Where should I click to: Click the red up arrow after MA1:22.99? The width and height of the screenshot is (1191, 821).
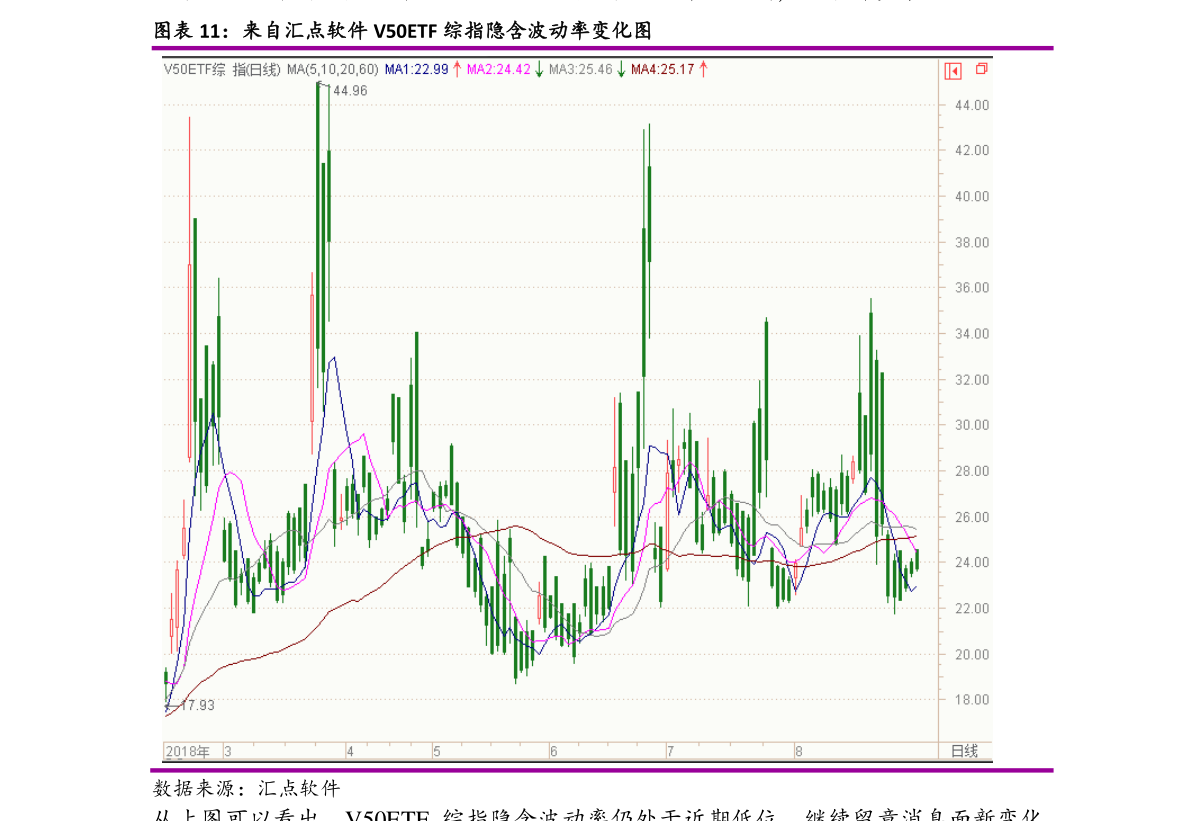457,69
